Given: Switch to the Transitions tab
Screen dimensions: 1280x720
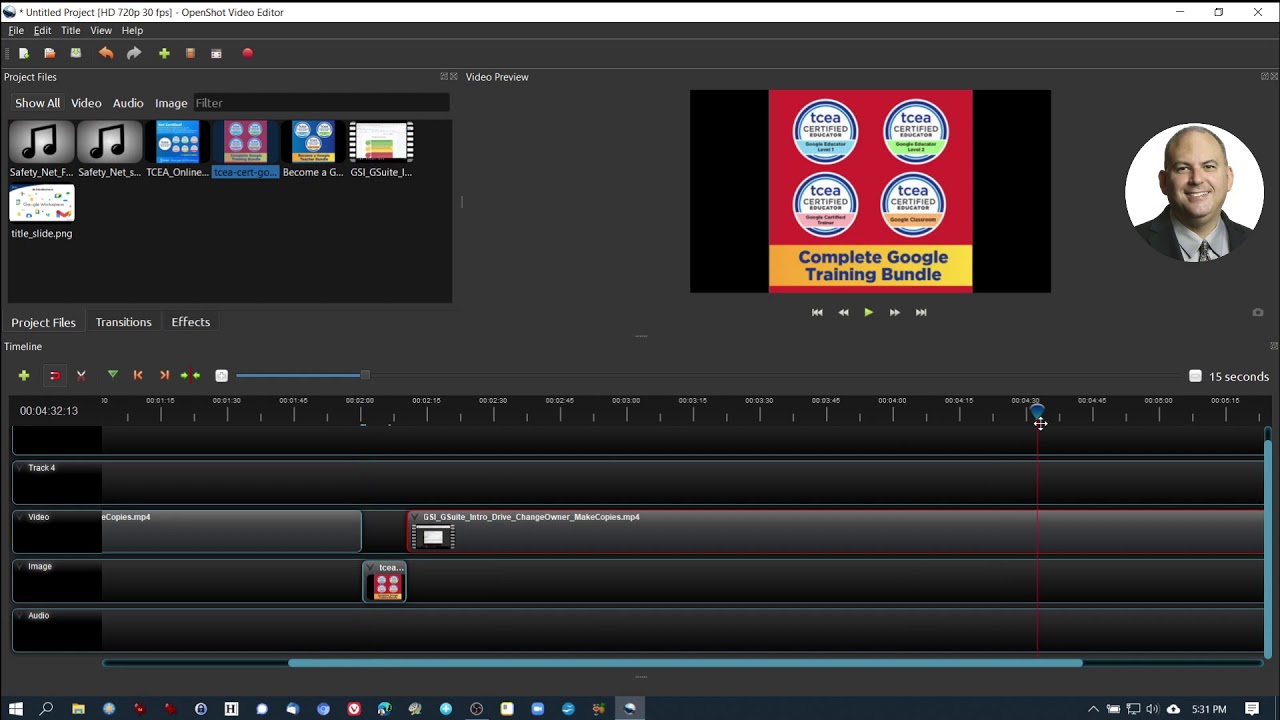Looking at the screenshot, I should 123,322.
